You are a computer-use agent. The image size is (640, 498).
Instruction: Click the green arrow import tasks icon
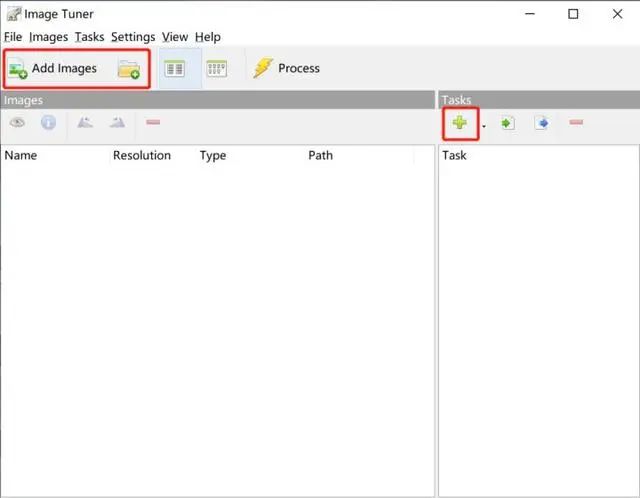pos(507,123)
